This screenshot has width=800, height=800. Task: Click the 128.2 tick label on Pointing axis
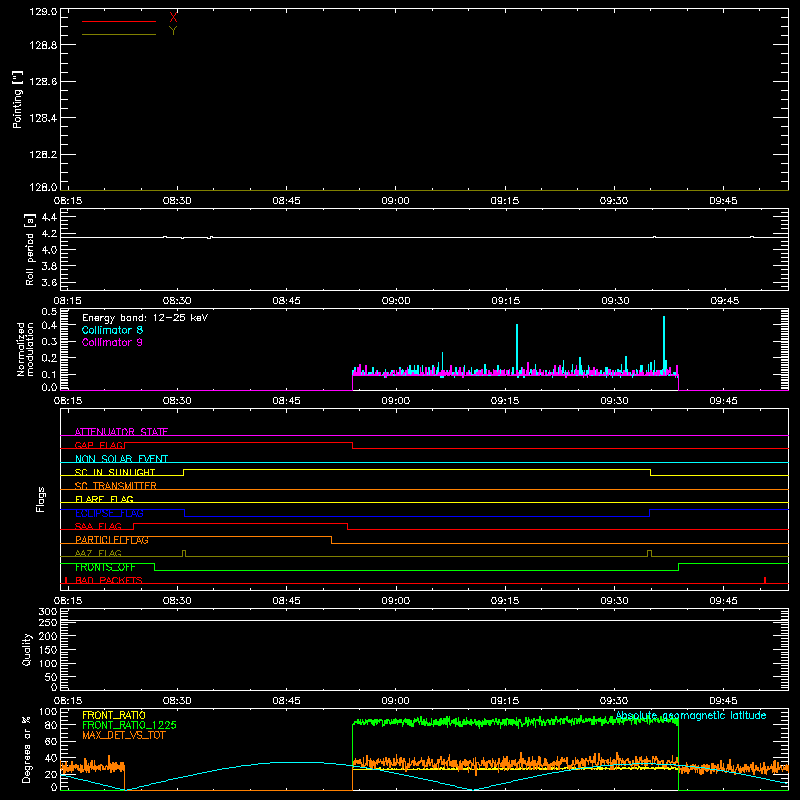tap(43, 154)
